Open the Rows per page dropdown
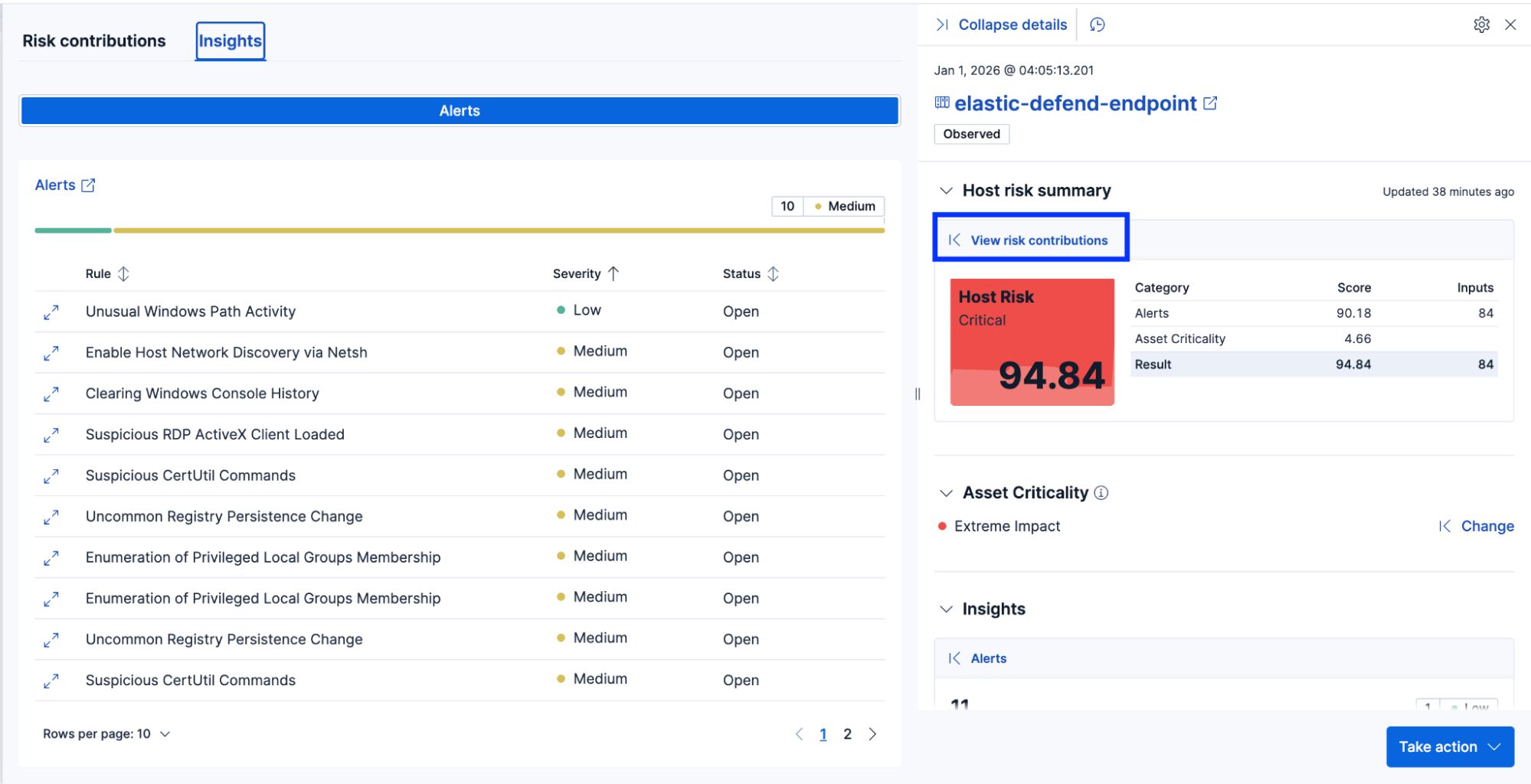Viewport: 1531px width, 784px height. click(x=106, y=734)
